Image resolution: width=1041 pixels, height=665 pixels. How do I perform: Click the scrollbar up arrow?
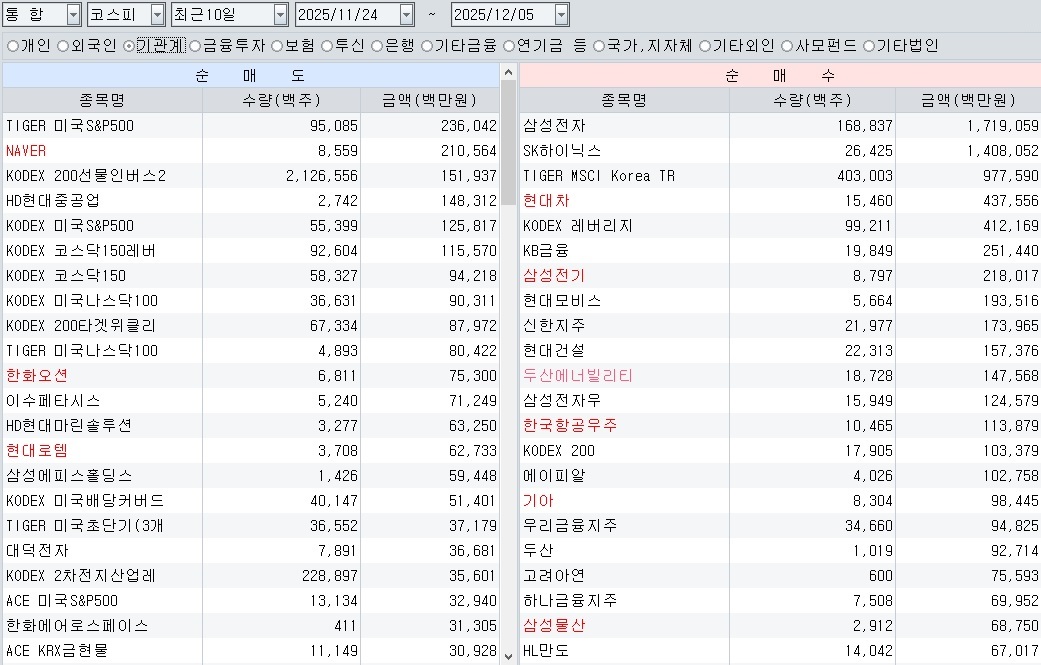tap(509, 72)
